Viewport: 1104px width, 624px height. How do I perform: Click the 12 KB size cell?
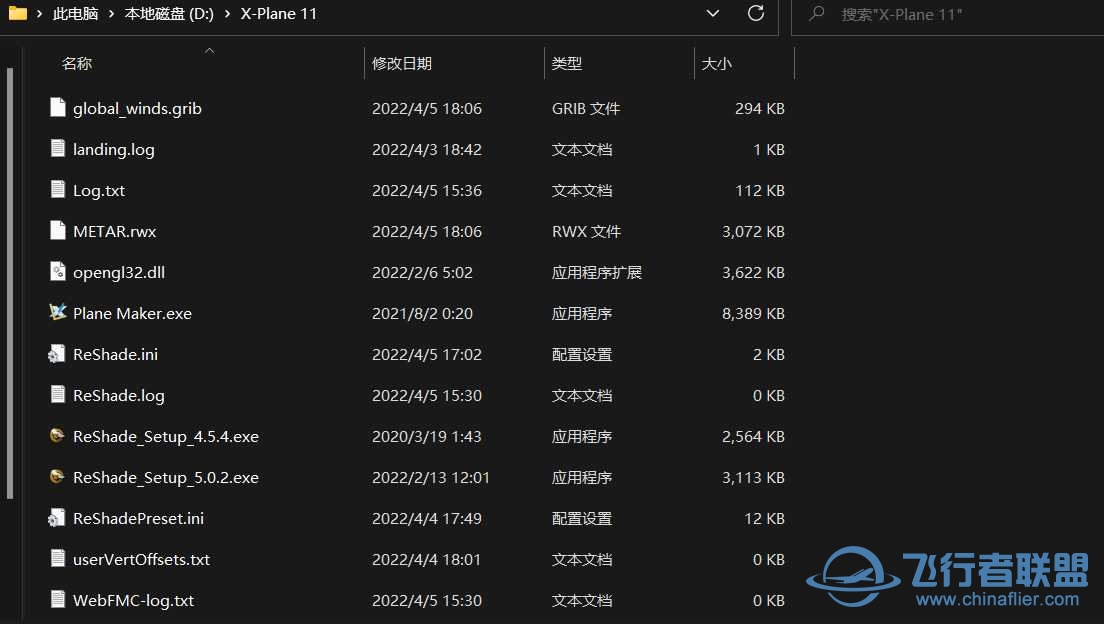coord(765,518)
